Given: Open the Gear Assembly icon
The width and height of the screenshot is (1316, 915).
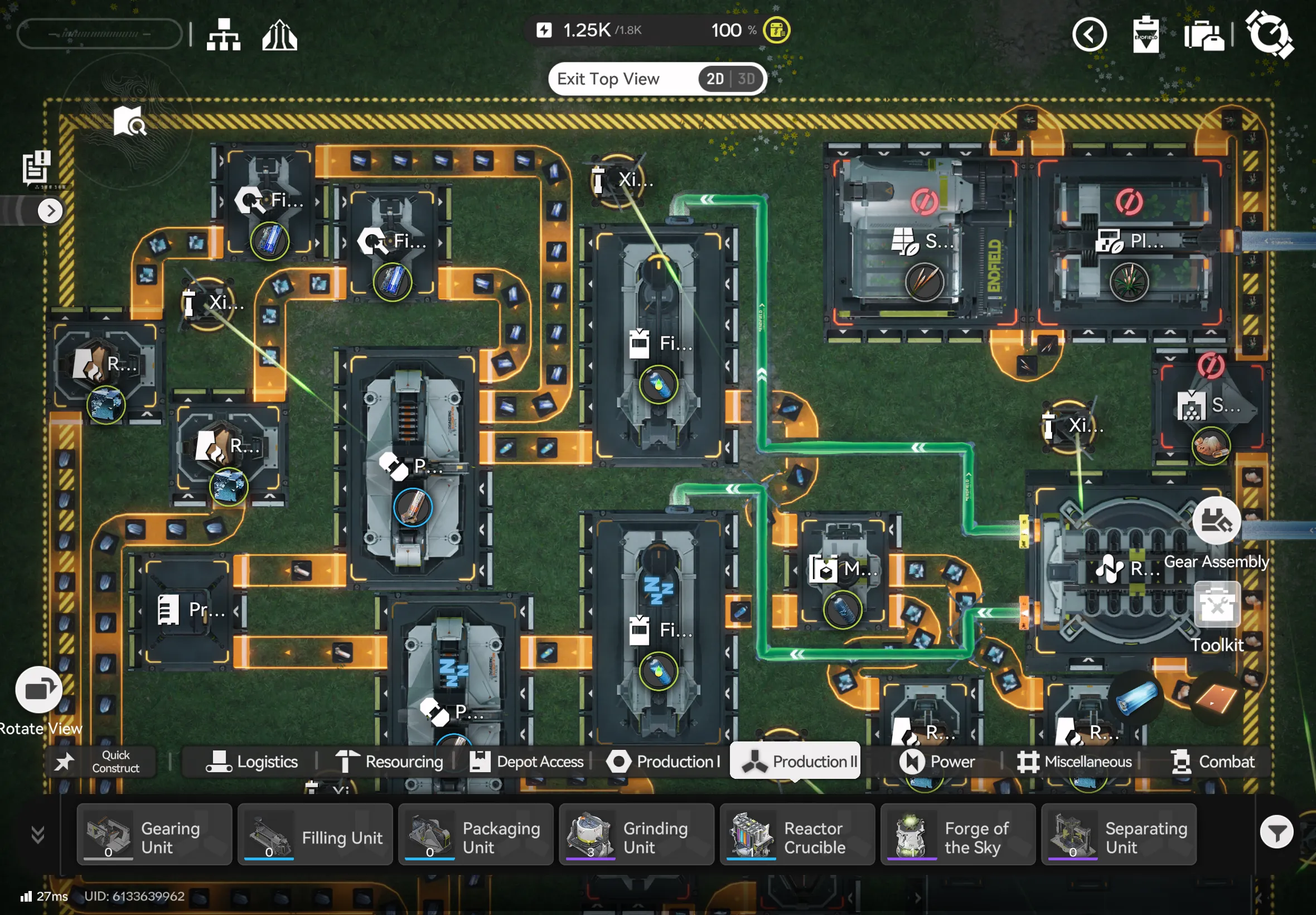Looking at the screenshot, I should [1216, 521].
